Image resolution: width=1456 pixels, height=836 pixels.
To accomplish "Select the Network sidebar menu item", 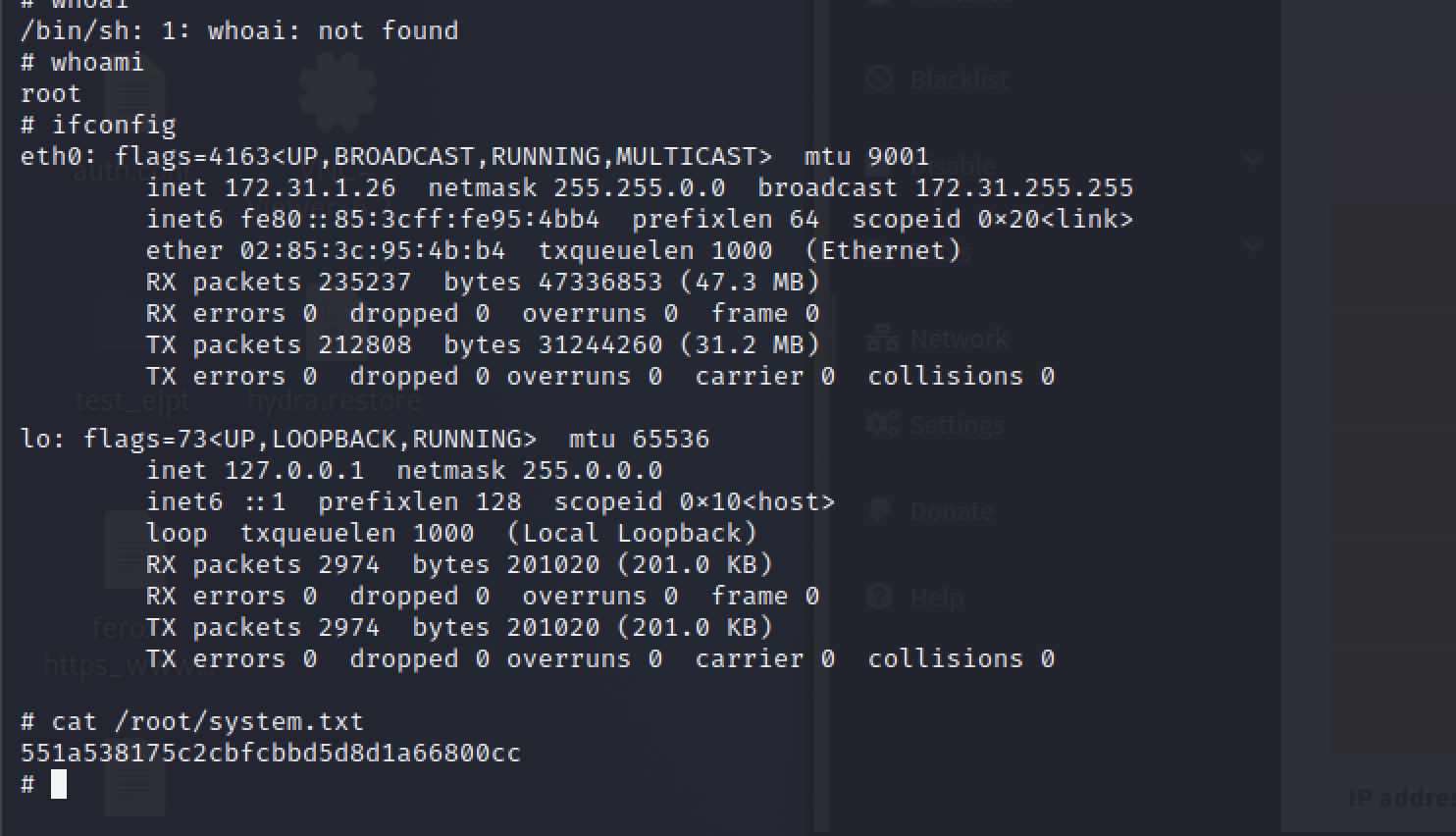I will [x=959, y=340].
